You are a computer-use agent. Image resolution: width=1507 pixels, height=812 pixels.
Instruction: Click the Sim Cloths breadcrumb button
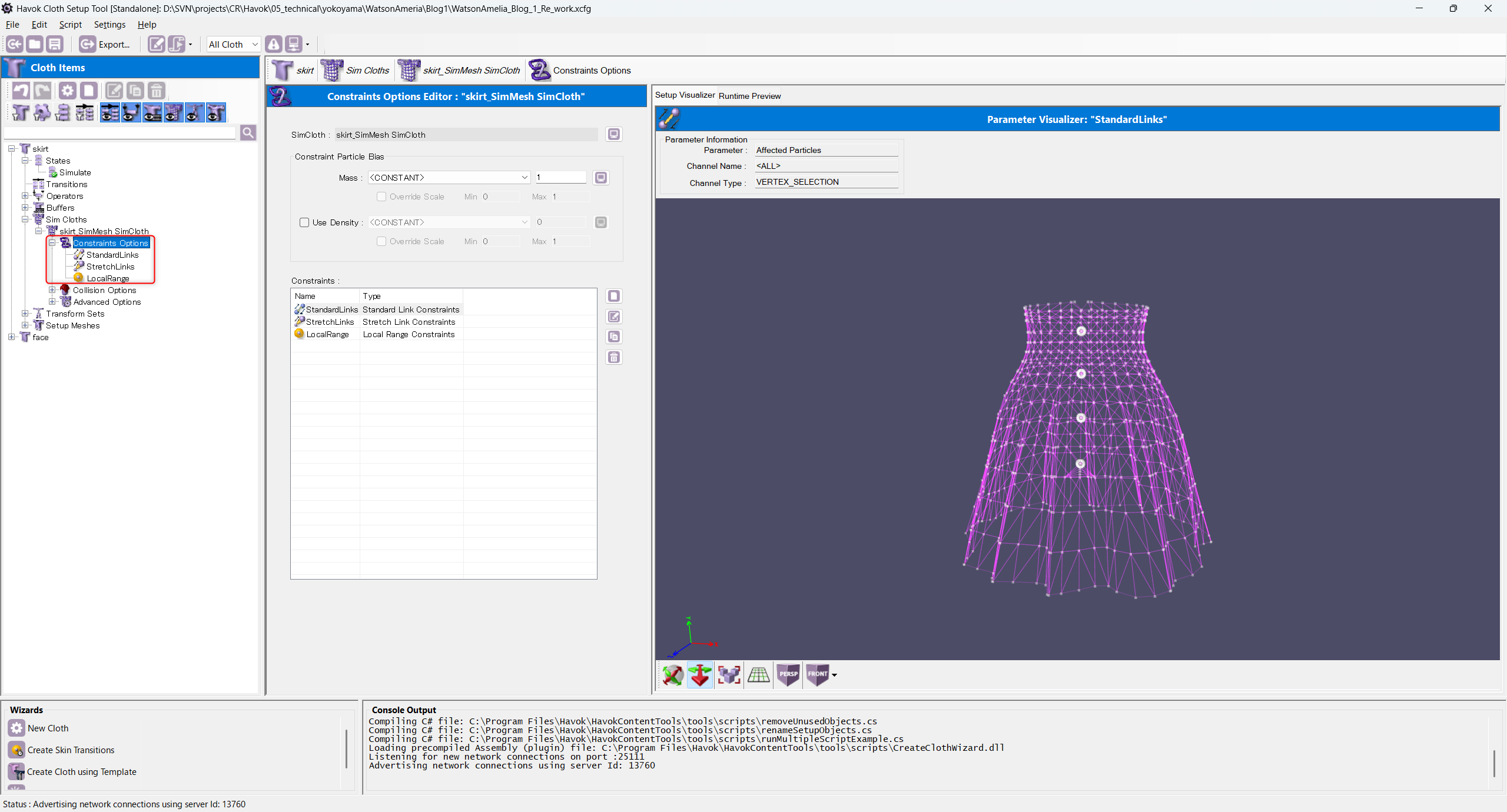point(355,71)
